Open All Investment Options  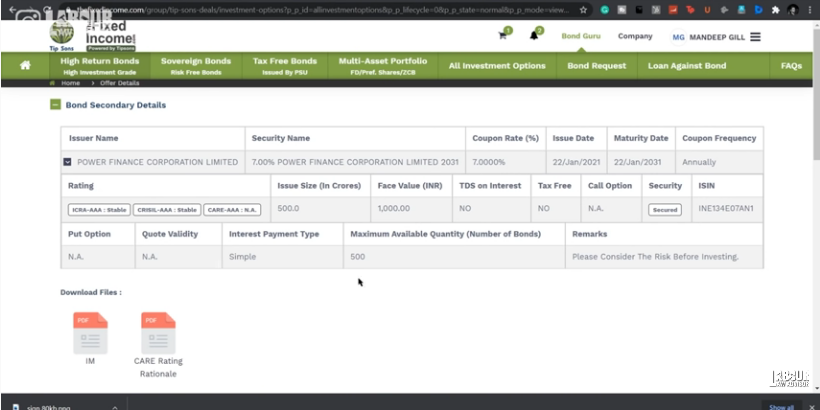coord(497,65)
